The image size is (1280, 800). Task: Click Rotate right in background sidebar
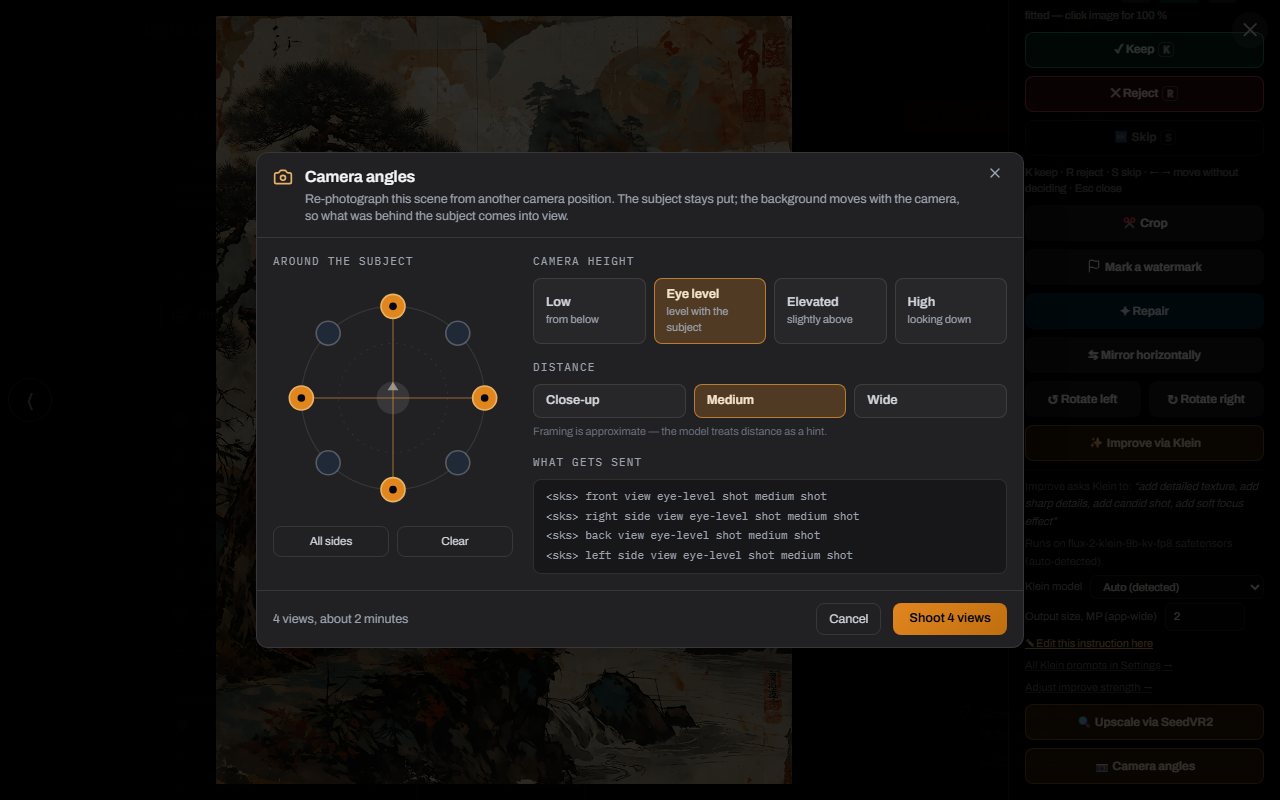1206,399
